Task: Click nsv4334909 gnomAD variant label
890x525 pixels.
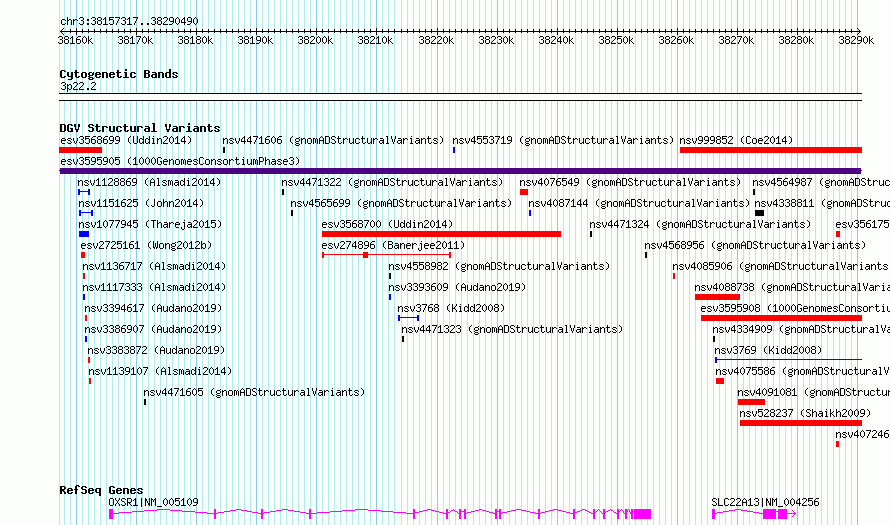Action: 801,329
